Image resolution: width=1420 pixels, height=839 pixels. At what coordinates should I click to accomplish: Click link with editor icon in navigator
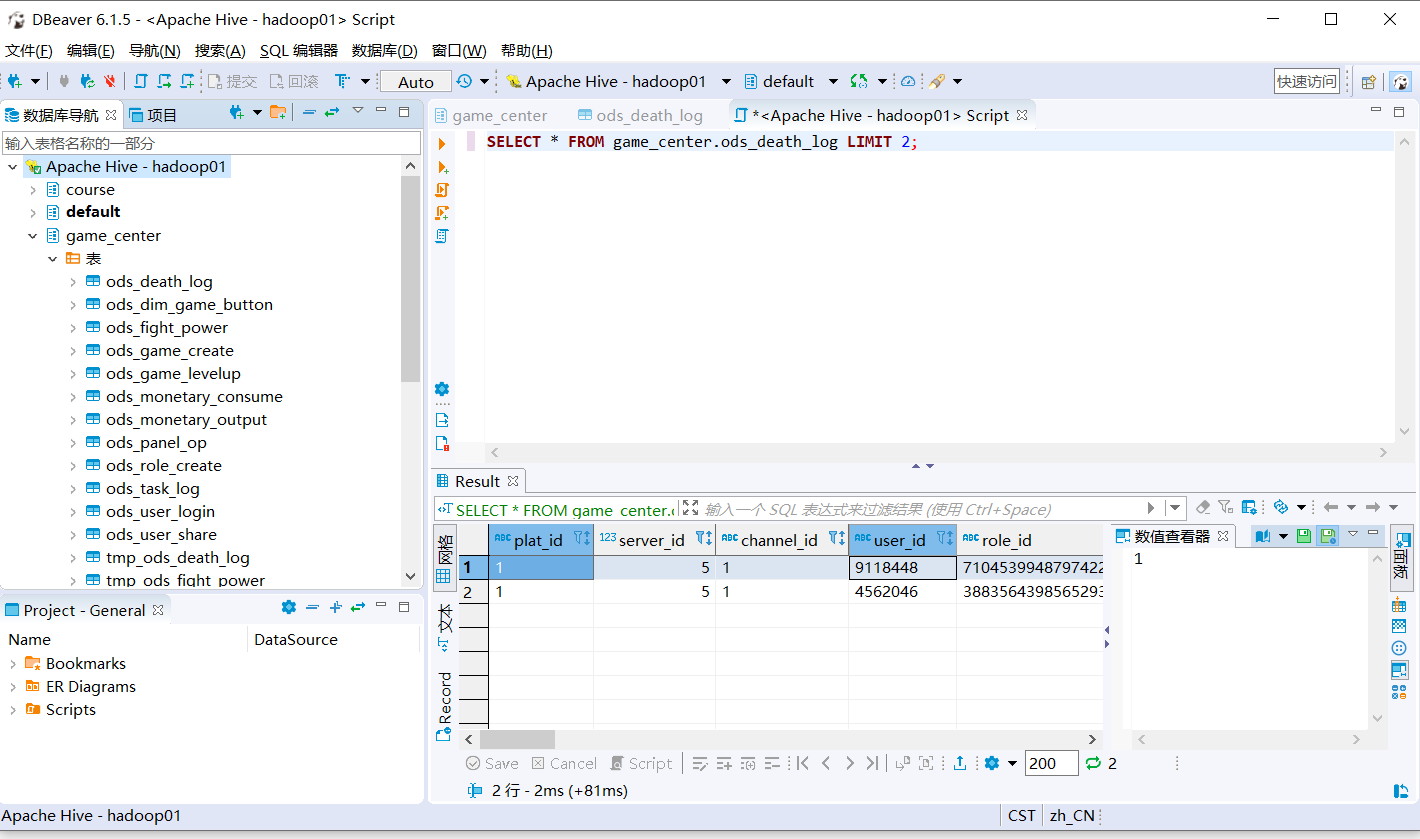pyautogui.click(x=332, y=113)
